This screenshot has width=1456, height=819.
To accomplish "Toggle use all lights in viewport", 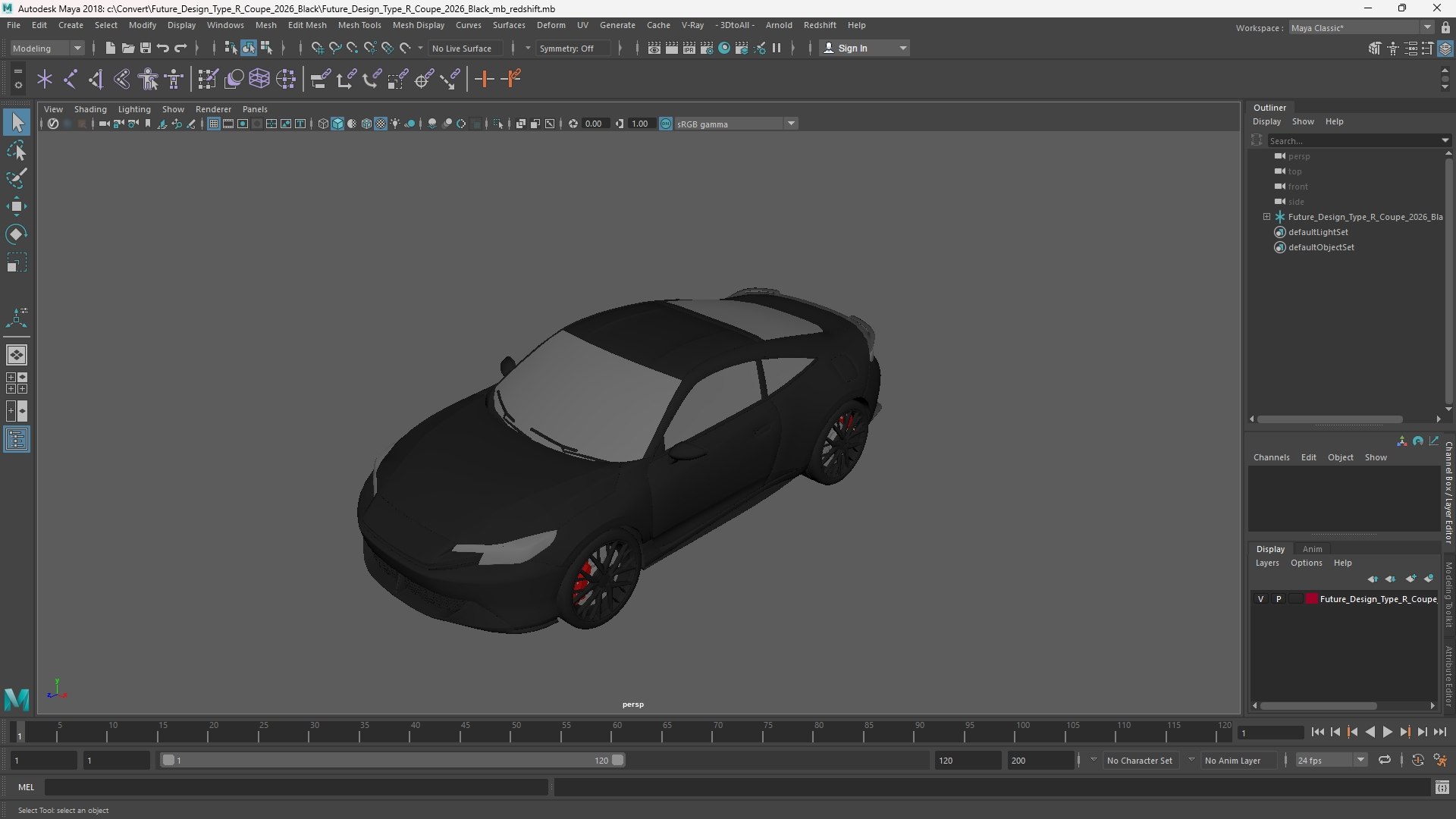I will [395, 124].
